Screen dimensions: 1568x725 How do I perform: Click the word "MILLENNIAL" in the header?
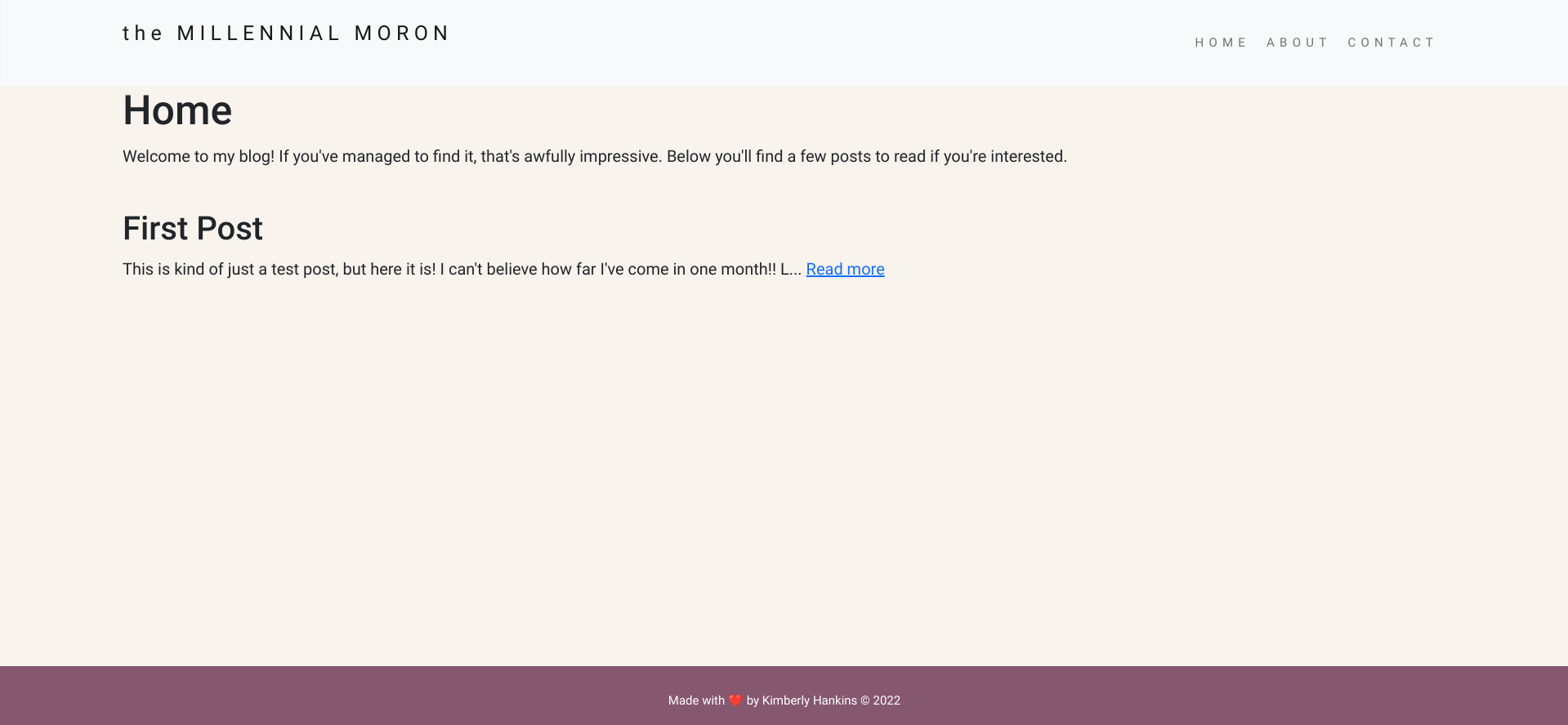tap(258, 34)
